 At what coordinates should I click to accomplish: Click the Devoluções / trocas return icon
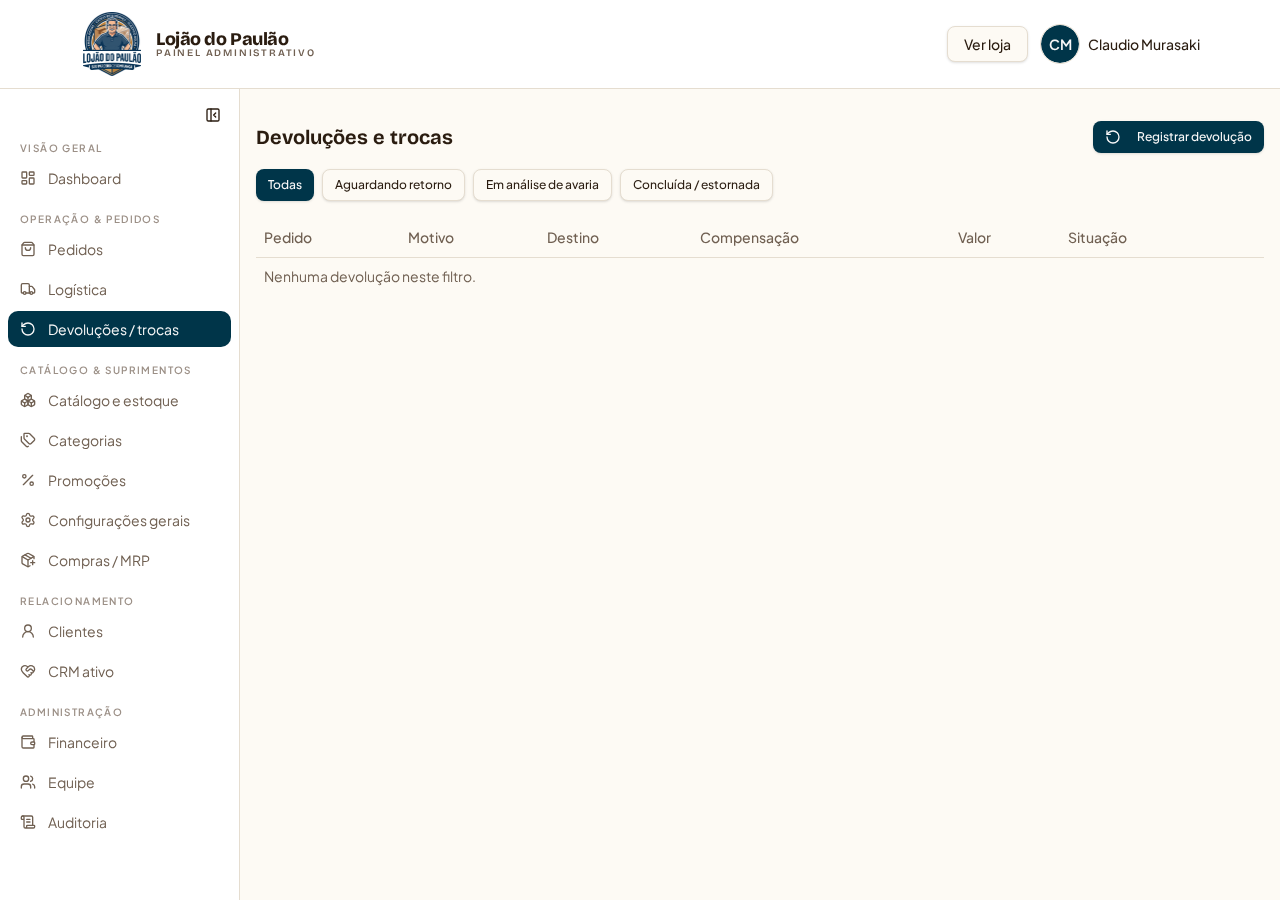(x=28, y=329)
